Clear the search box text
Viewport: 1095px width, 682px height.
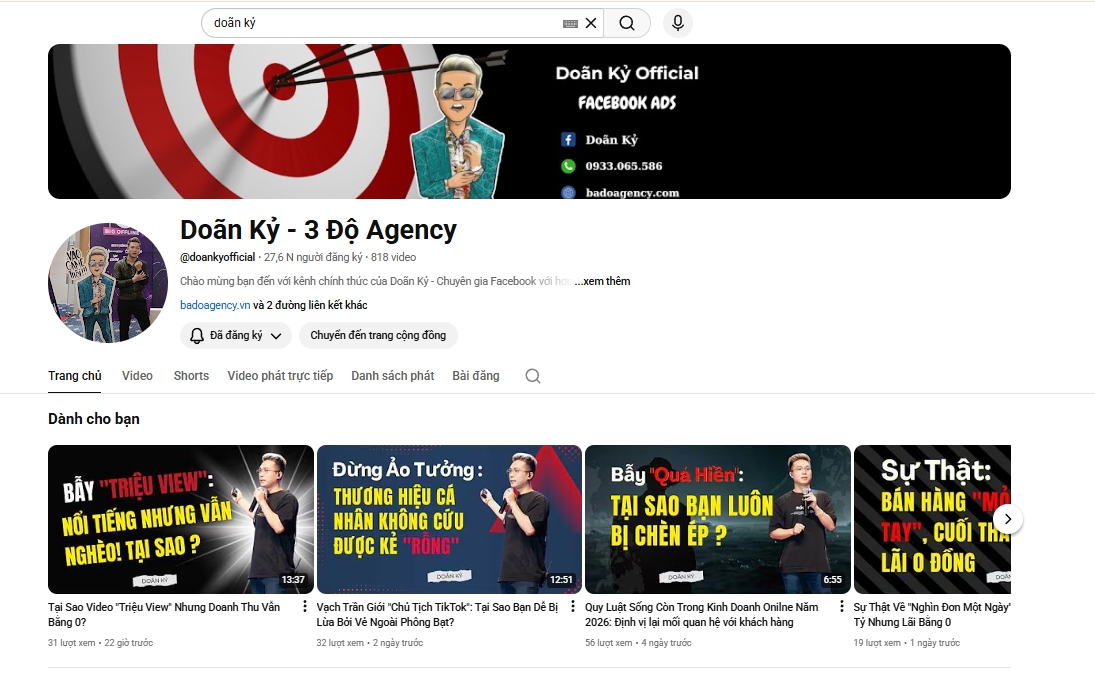pos(591,23)
